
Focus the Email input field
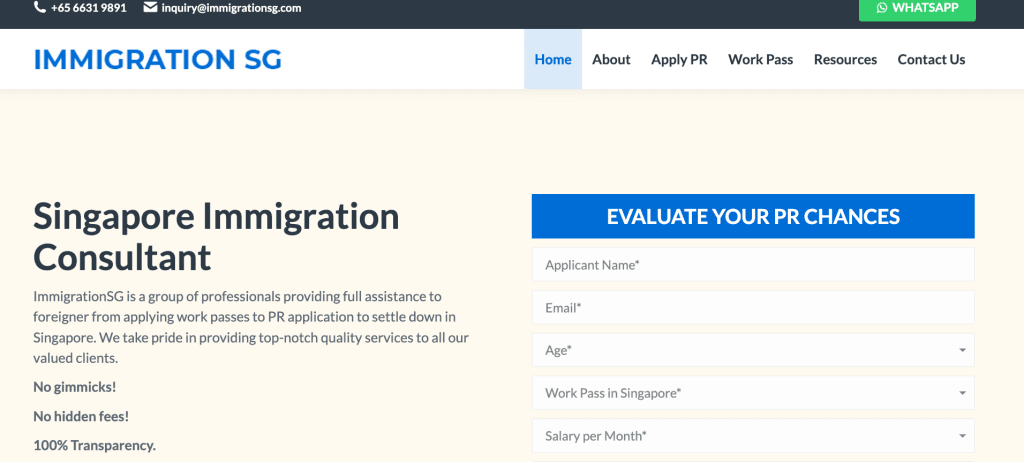pyautogui.click(x=753, y=307)
